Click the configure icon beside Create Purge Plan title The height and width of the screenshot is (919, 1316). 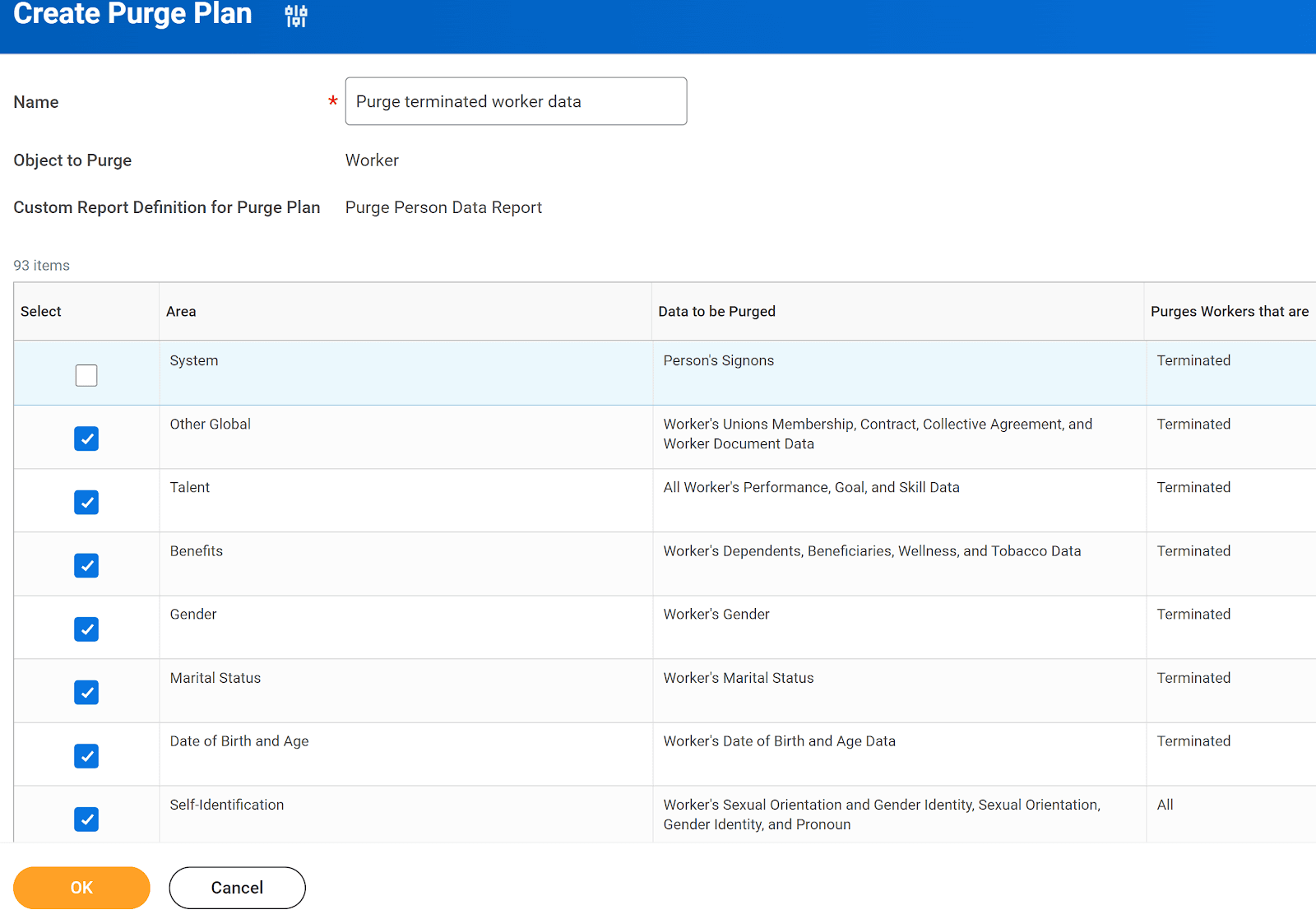click(295, 16)
